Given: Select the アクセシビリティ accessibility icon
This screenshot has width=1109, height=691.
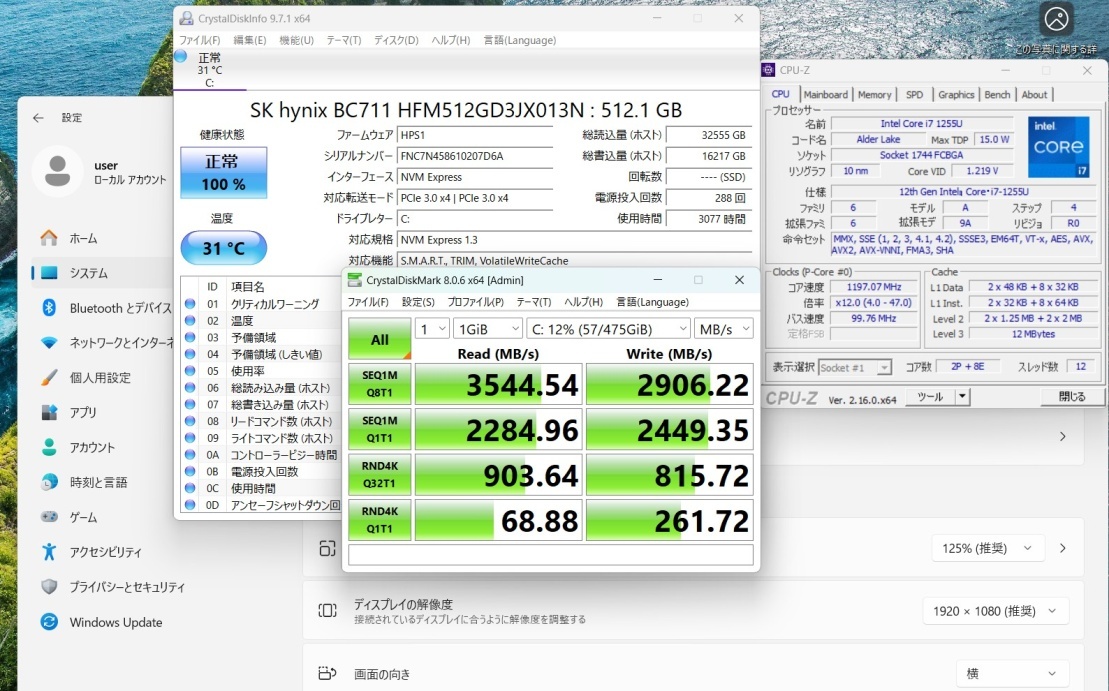Looking at the screenshot, I should 49,552.
